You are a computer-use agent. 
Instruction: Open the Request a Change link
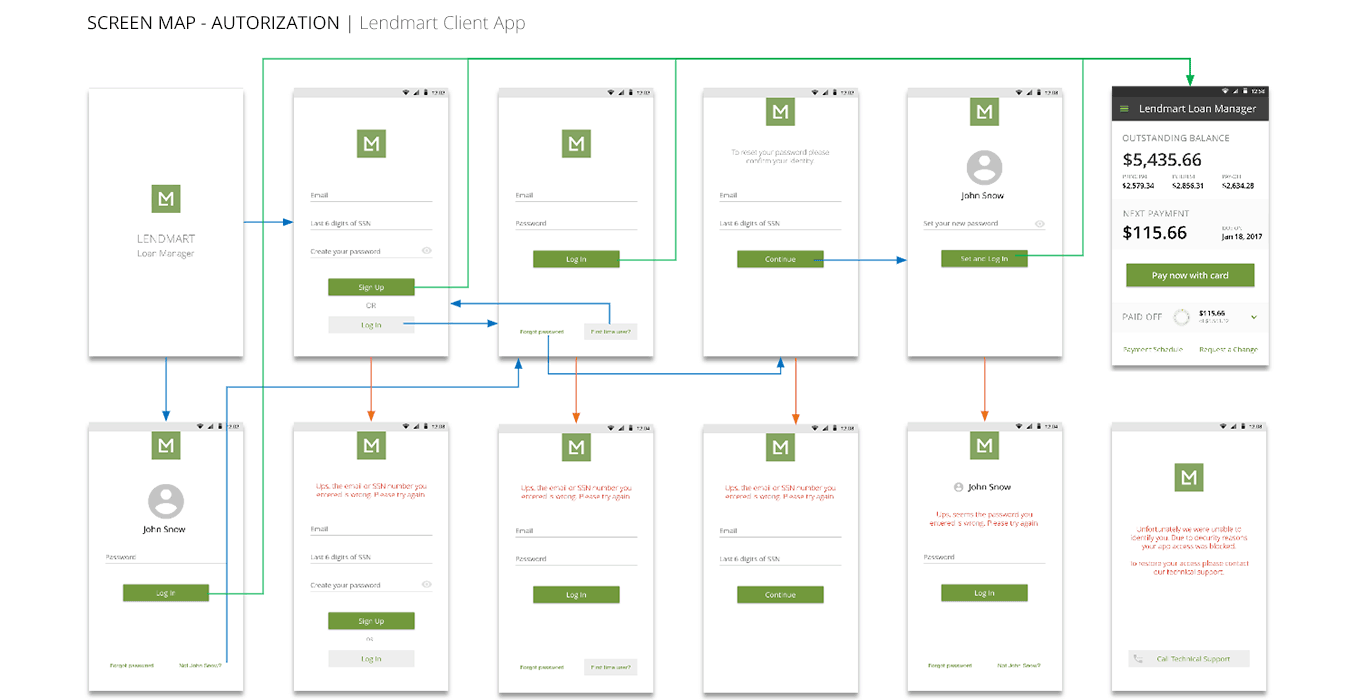[x=1228, y=350]
